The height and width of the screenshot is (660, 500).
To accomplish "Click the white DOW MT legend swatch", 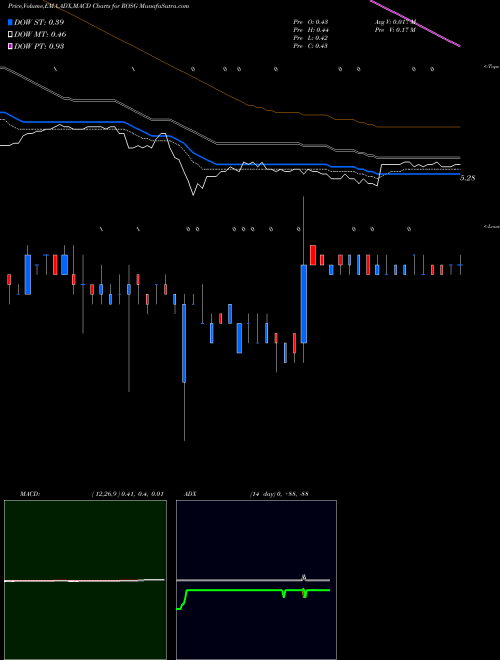I will [10, 35].
